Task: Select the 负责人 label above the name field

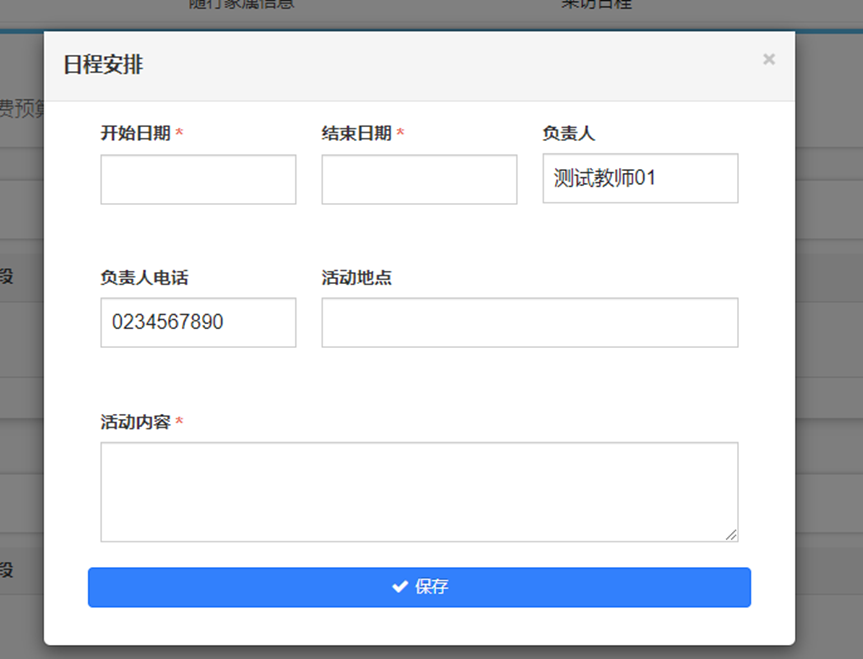Action: (568, 134)
